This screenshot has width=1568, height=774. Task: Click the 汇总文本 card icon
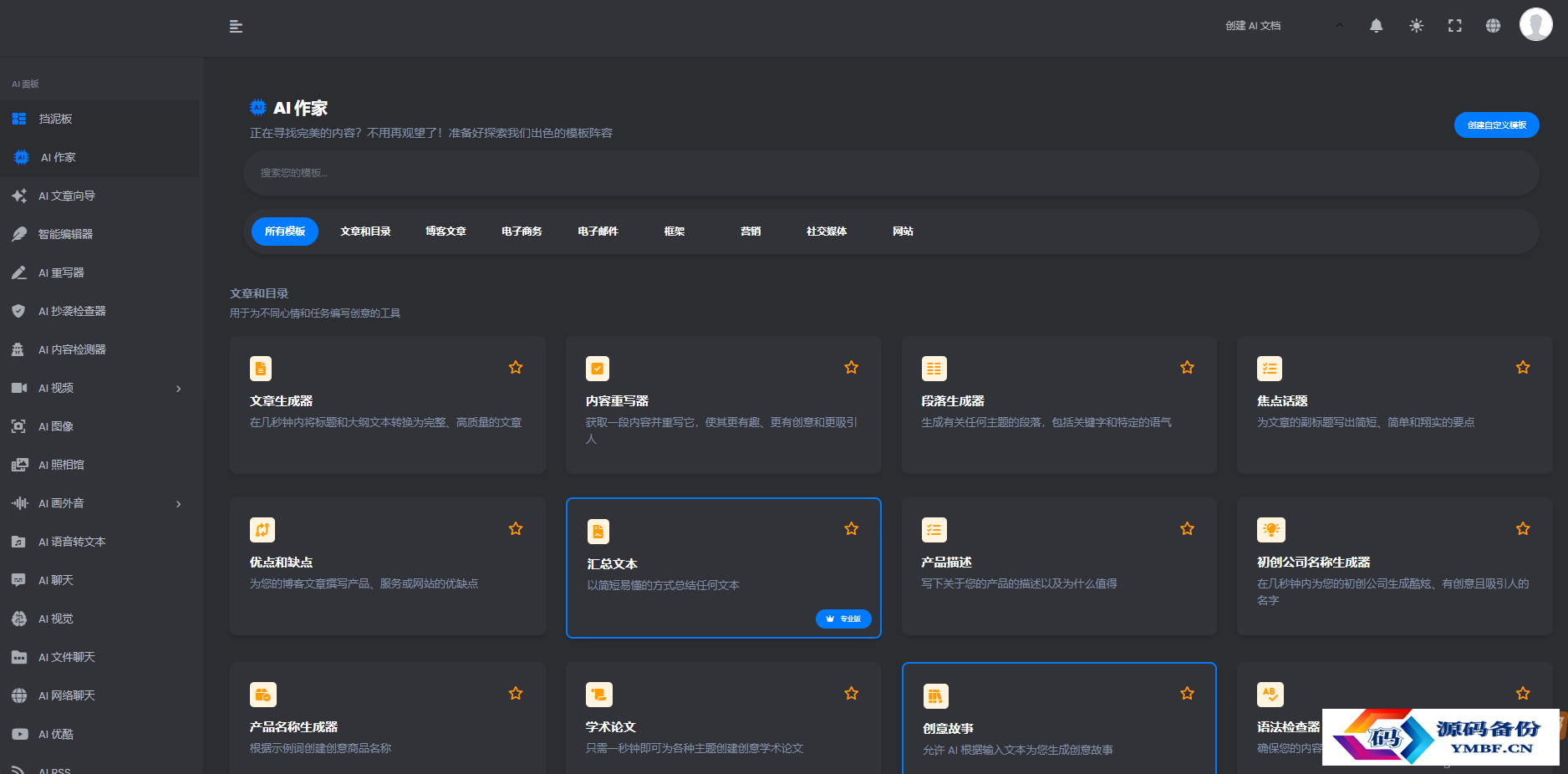click(598, 532)
